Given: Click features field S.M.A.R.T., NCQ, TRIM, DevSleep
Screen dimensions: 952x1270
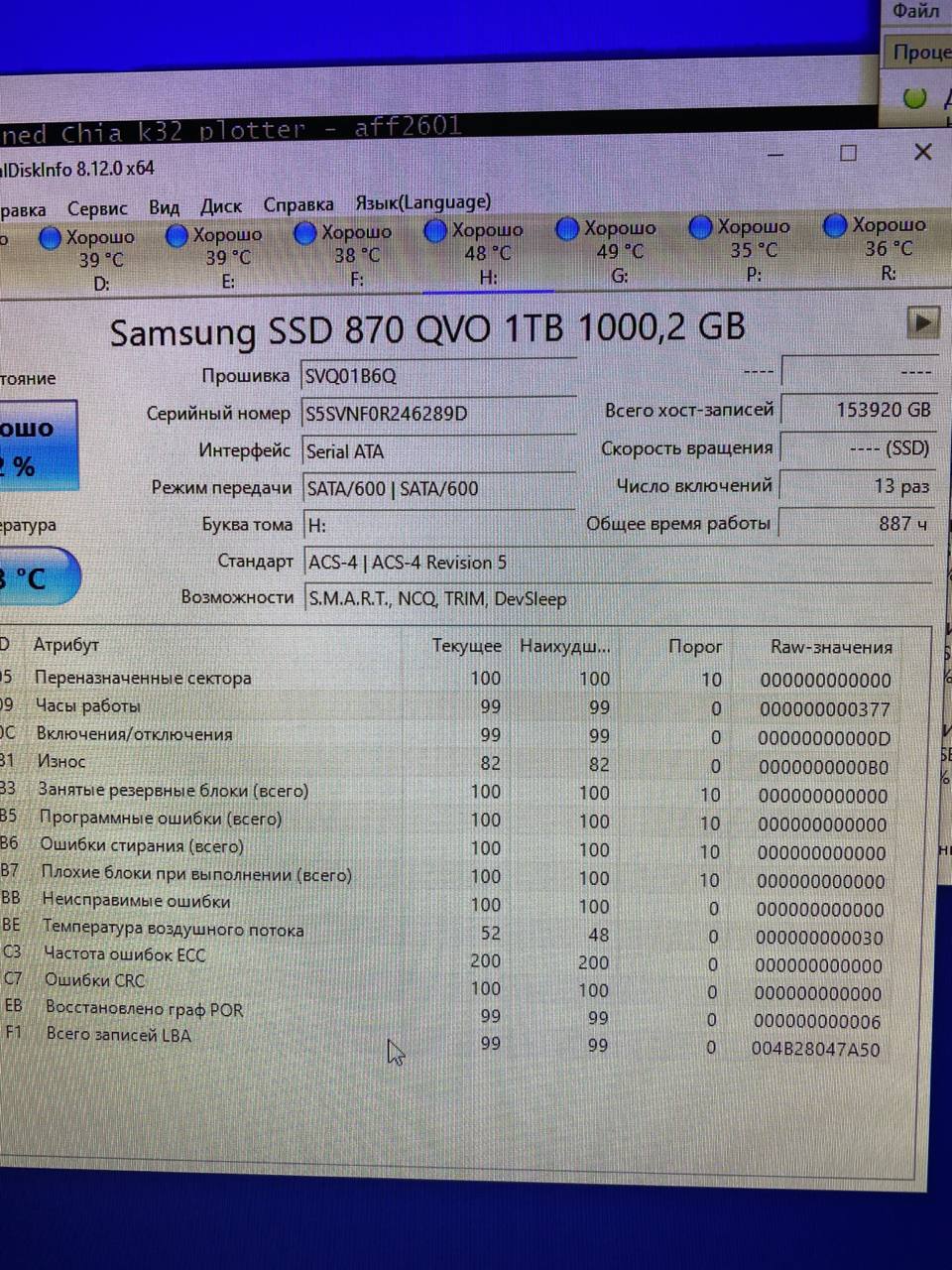Looking at the screenshot, I should tap(618, 598).
